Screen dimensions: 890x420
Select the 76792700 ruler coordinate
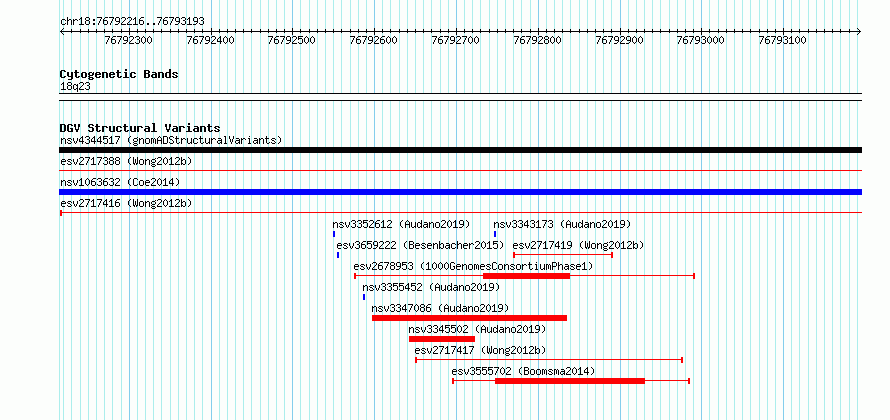[456, 41]
